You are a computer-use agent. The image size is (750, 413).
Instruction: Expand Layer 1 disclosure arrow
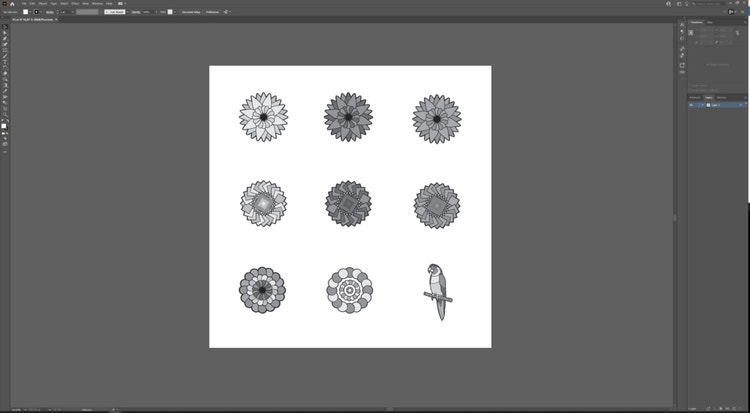702,104
